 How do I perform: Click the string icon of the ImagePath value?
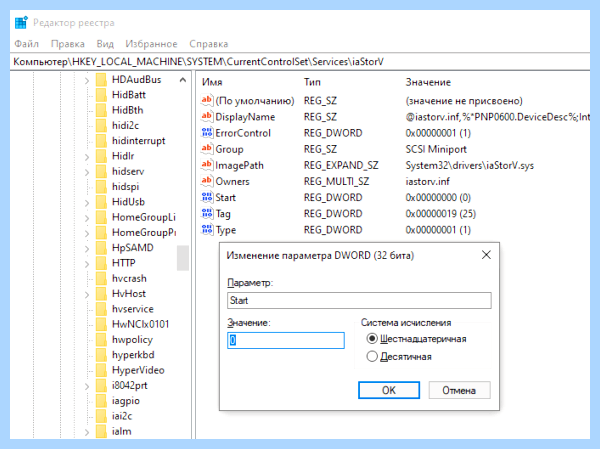[x=207, y=165]
